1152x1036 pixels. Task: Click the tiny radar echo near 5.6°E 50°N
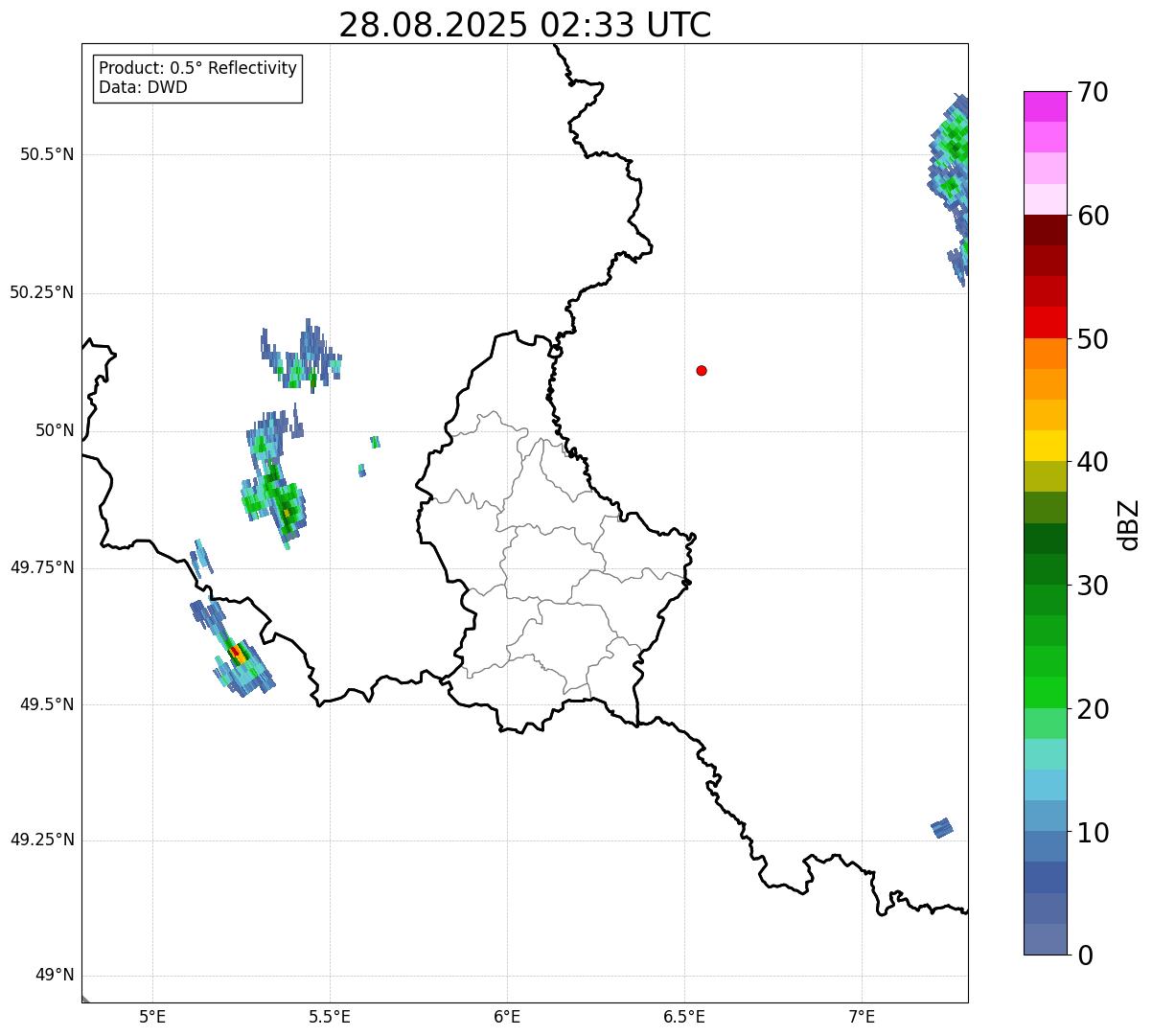(x=375, y=442)
